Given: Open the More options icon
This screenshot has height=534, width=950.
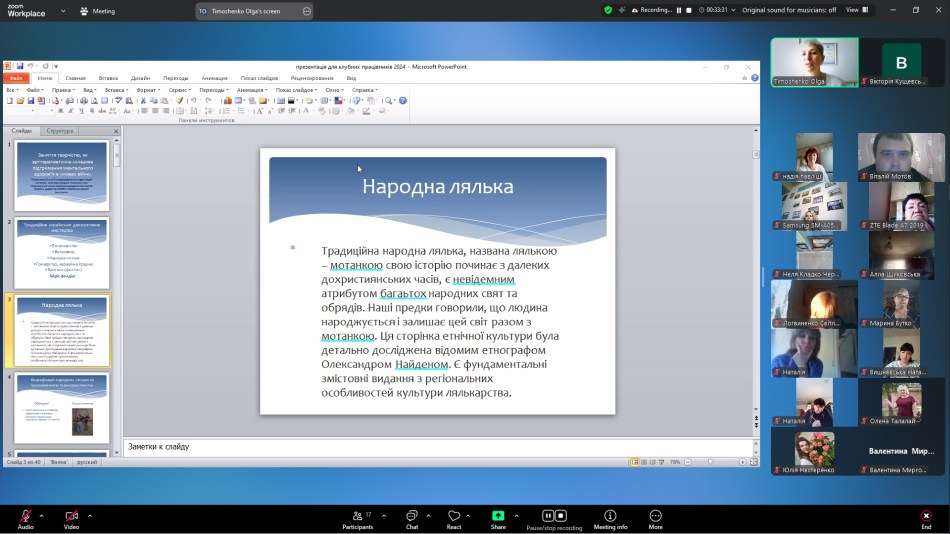Looking at the screenshot, I should pyautogui.click(x=655, y=516).
